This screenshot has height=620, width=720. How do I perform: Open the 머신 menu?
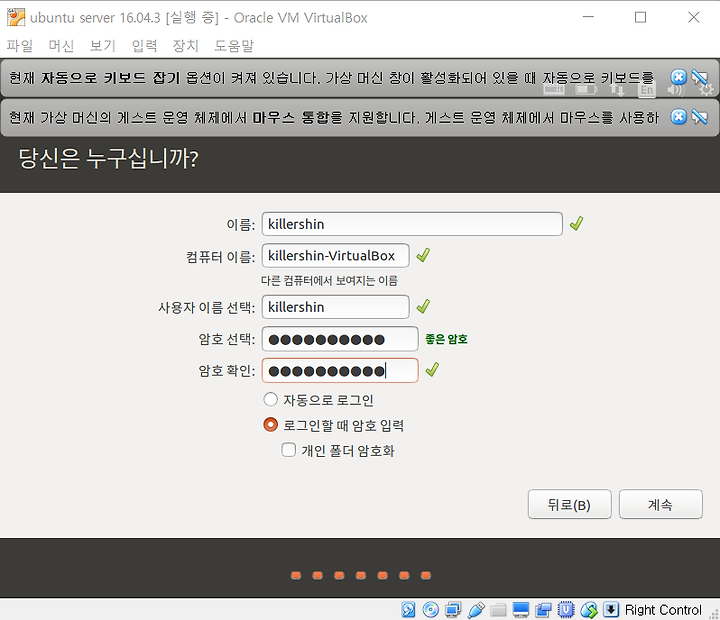61,45
